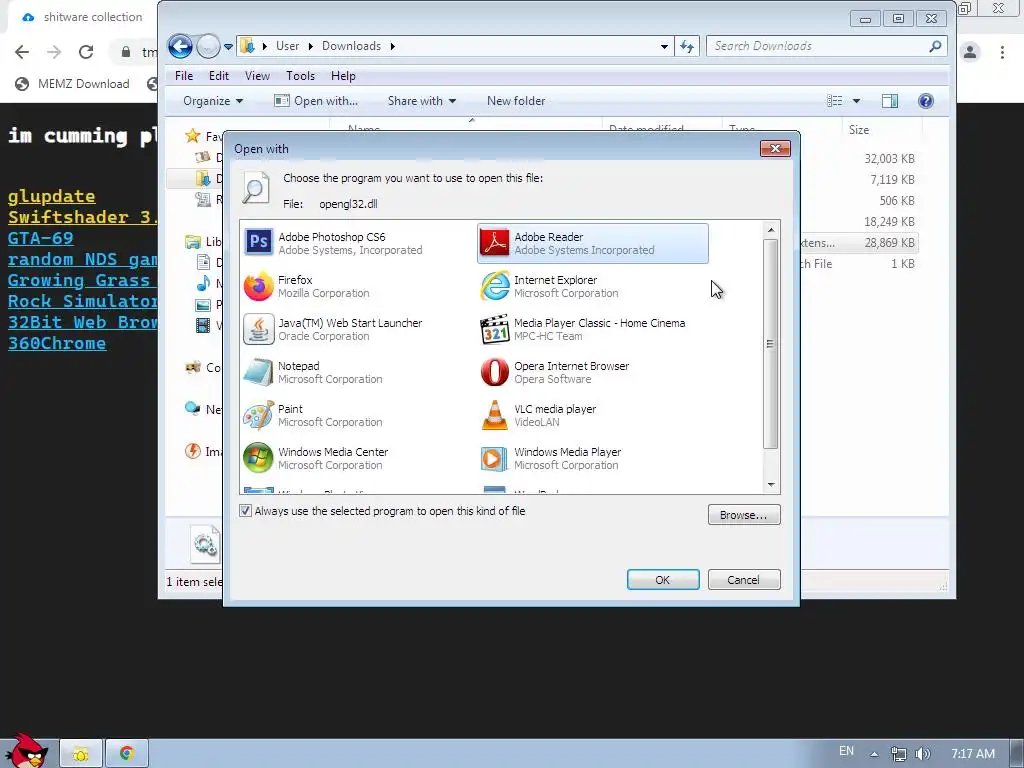Expand the Share with dropdown
The width and height of the screenshot is (1024, 768).
422,101
